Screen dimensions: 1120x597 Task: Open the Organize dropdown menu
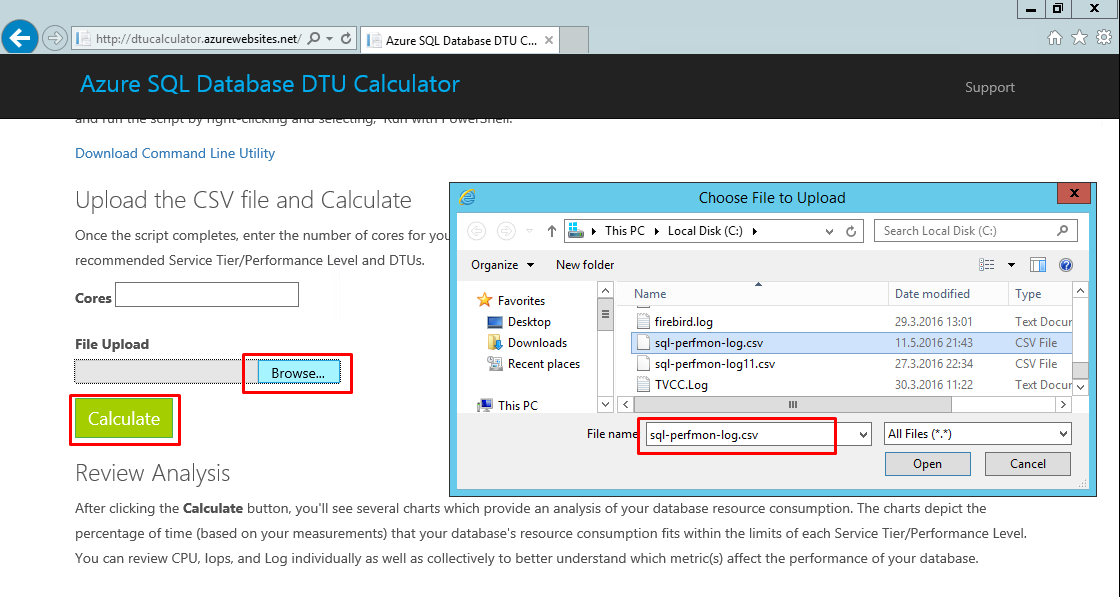click(502, 265)
